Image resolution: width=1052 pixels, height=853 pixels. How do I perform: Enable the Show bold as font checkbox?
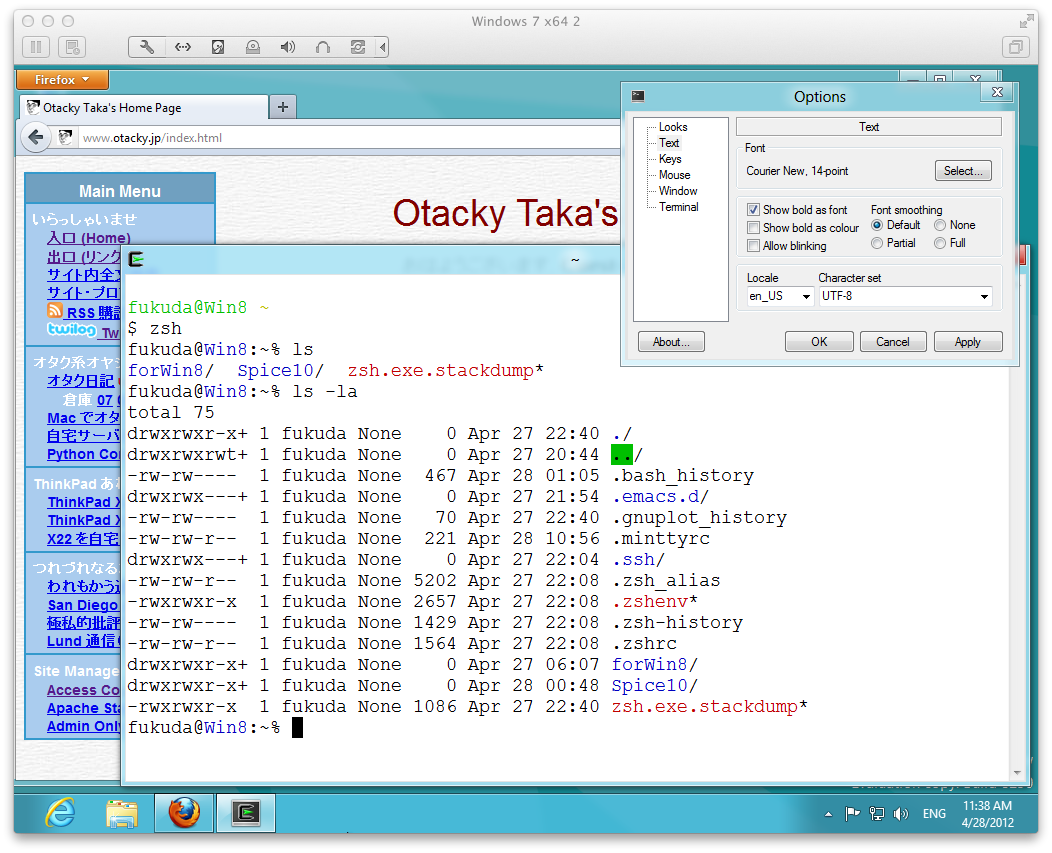point(753,209)
